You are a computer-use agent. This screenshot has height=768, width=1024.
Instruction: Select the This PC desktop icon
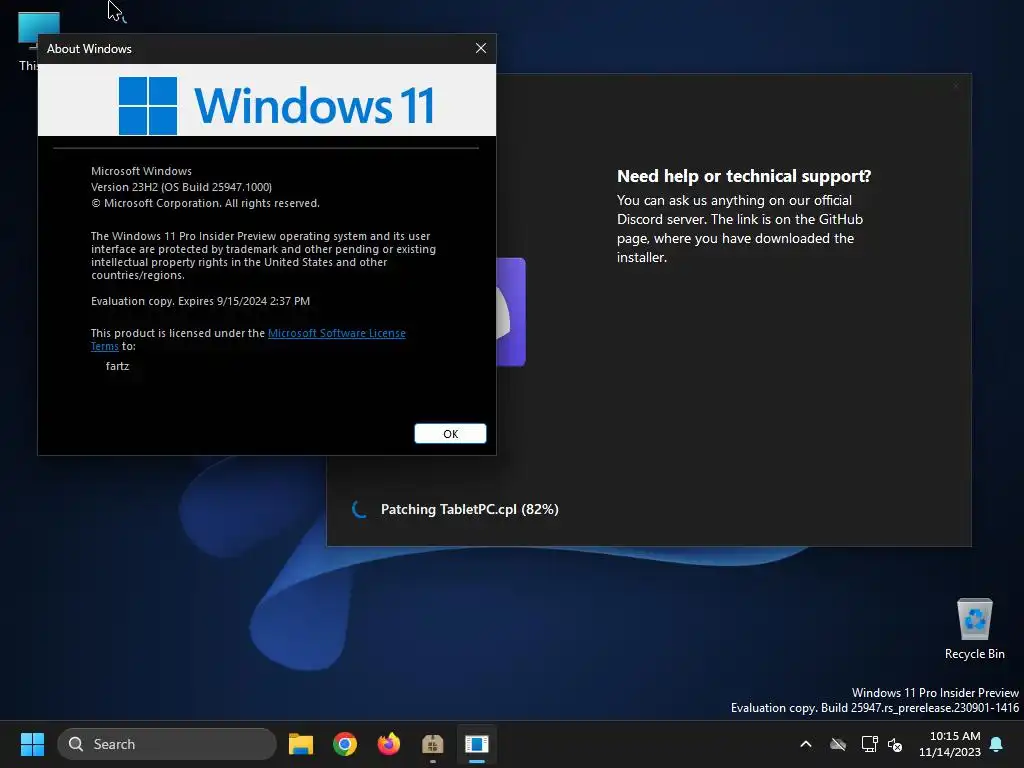click(29, 40)
